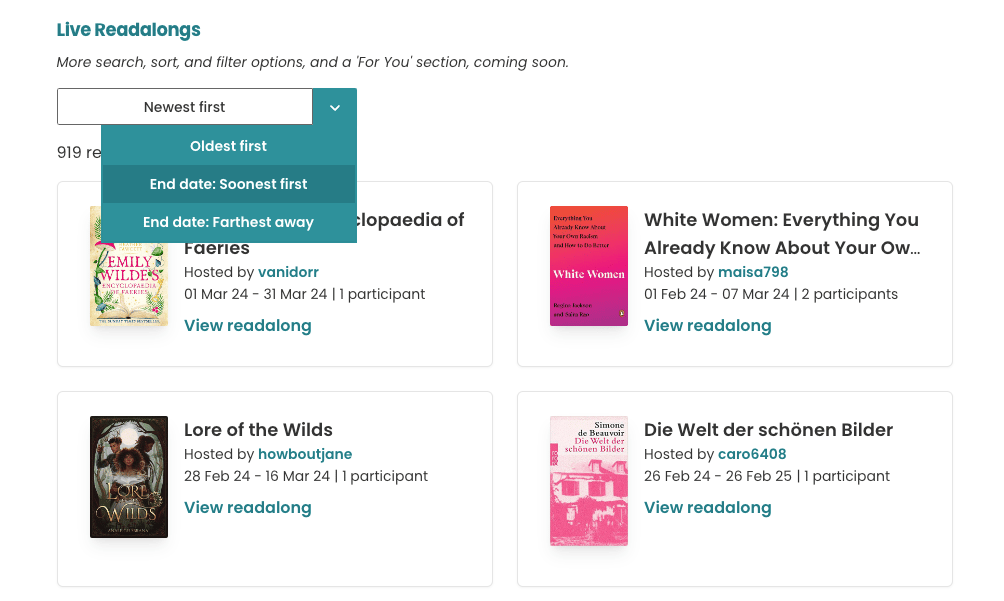Click '26 Feb 24 - 26 Feb 25' date text
1004x601 pixels.
tap(718, 476)
